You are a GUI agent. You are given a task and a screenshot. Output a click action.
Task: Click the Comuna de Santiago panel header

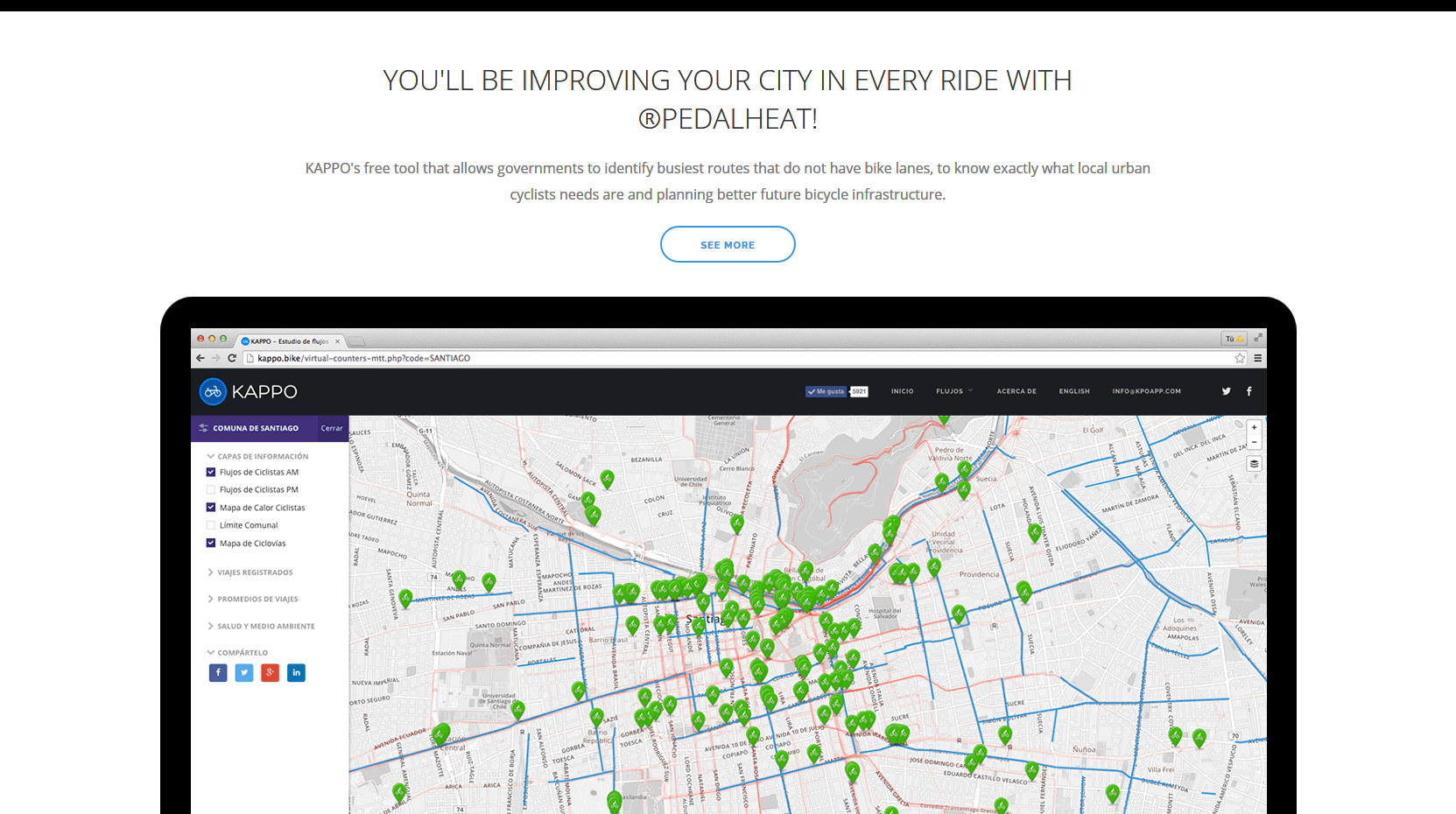click(255, 428)
